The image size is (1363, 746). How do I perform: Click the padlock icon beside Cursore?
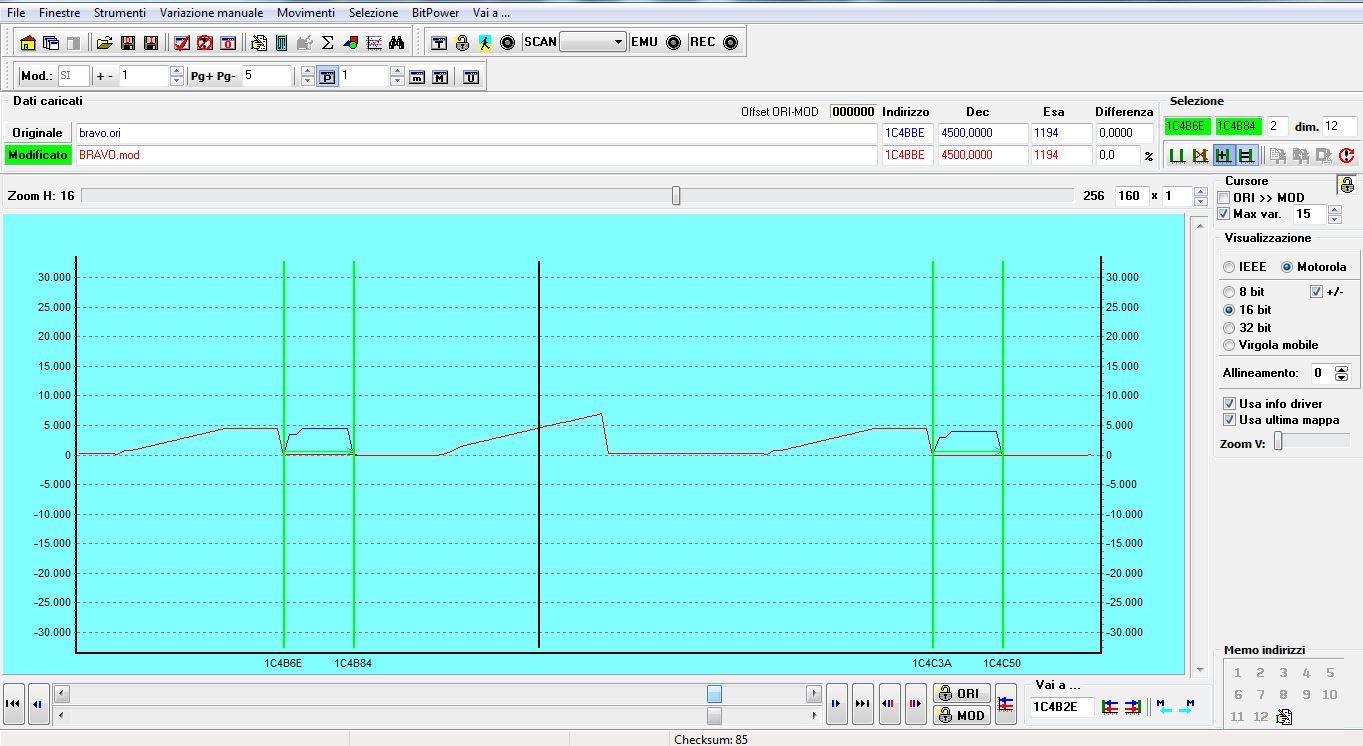[1347, 185]
